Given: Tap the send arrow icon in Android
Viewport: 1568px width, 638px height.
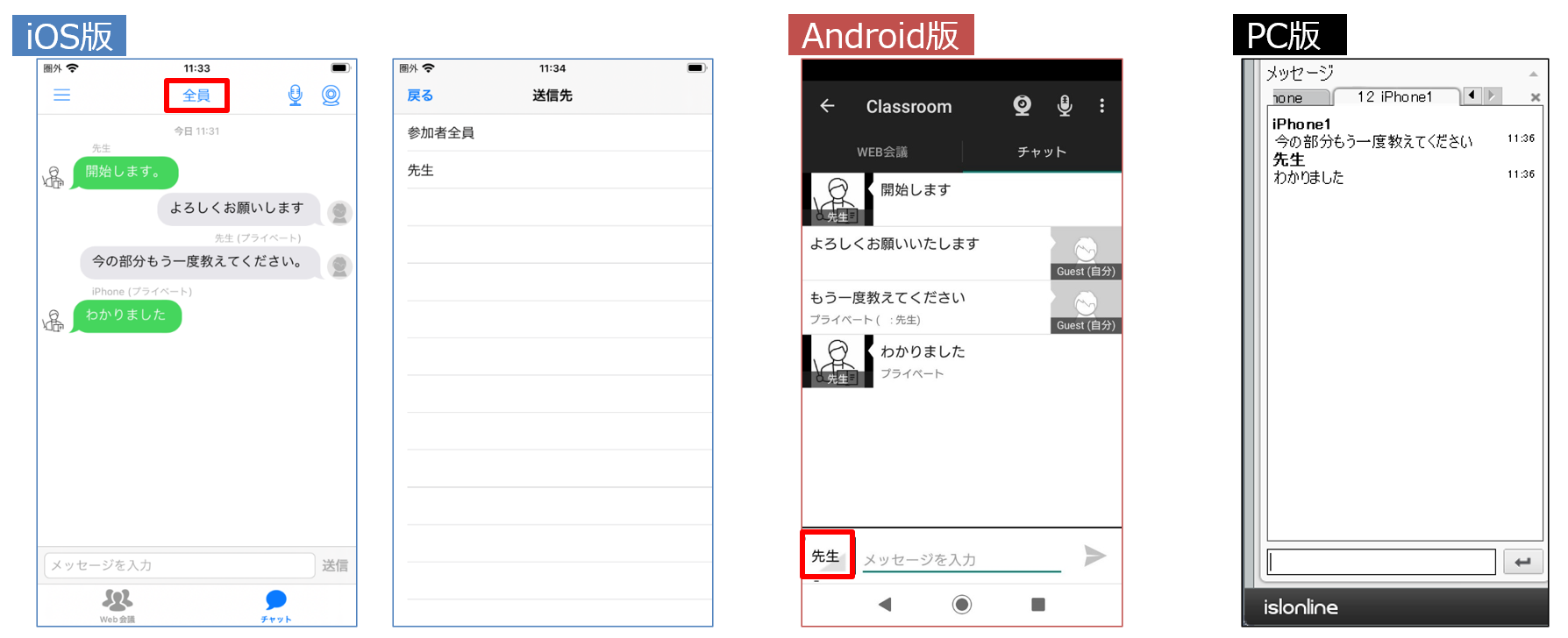Looking at the screenshot, I should (1094, 556).
